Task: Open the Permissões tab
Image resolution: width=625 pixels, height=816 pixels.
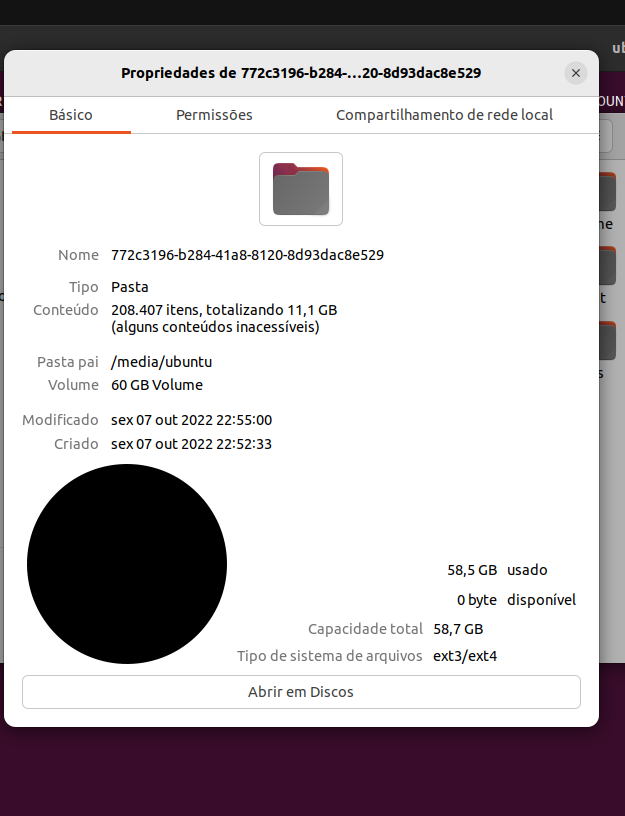Action: tap(214, 115)
